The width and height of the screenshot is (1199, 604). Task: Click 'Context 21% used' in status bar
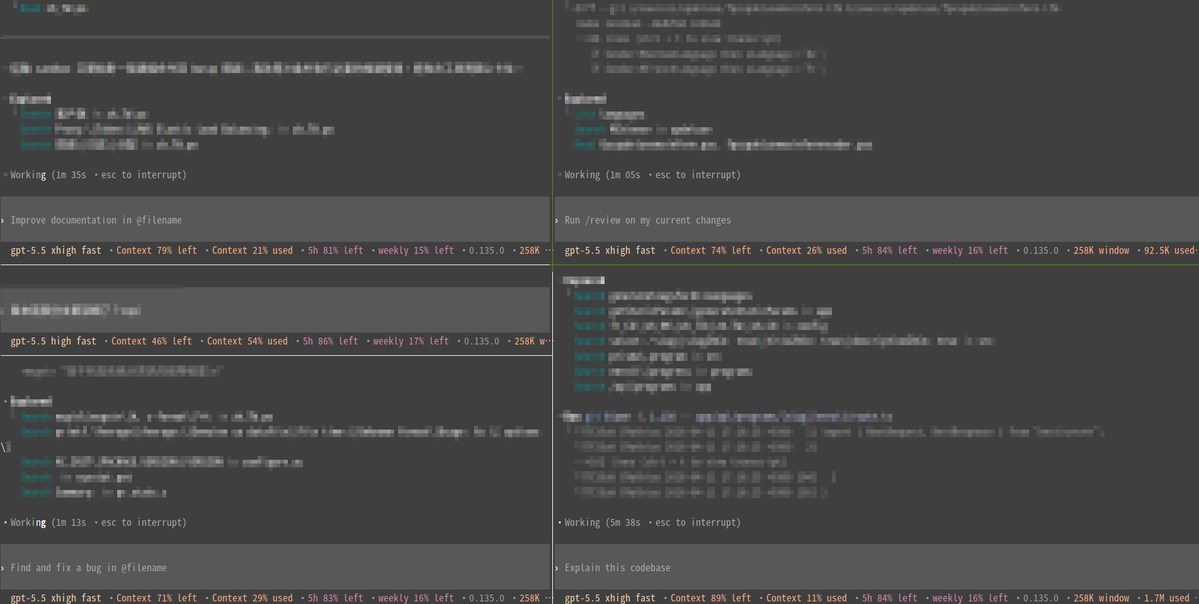(252, 251)
